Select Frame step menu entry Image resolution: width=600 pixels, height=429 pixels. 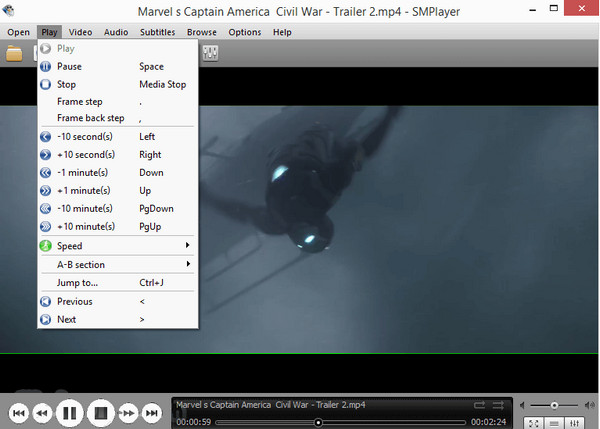pos(118,102)
